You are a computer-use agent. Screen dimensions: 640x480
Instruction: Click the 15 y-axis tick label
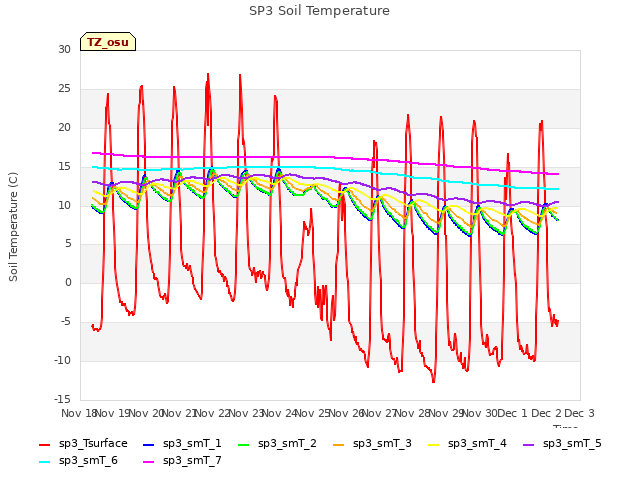click(x=64, y=166)
